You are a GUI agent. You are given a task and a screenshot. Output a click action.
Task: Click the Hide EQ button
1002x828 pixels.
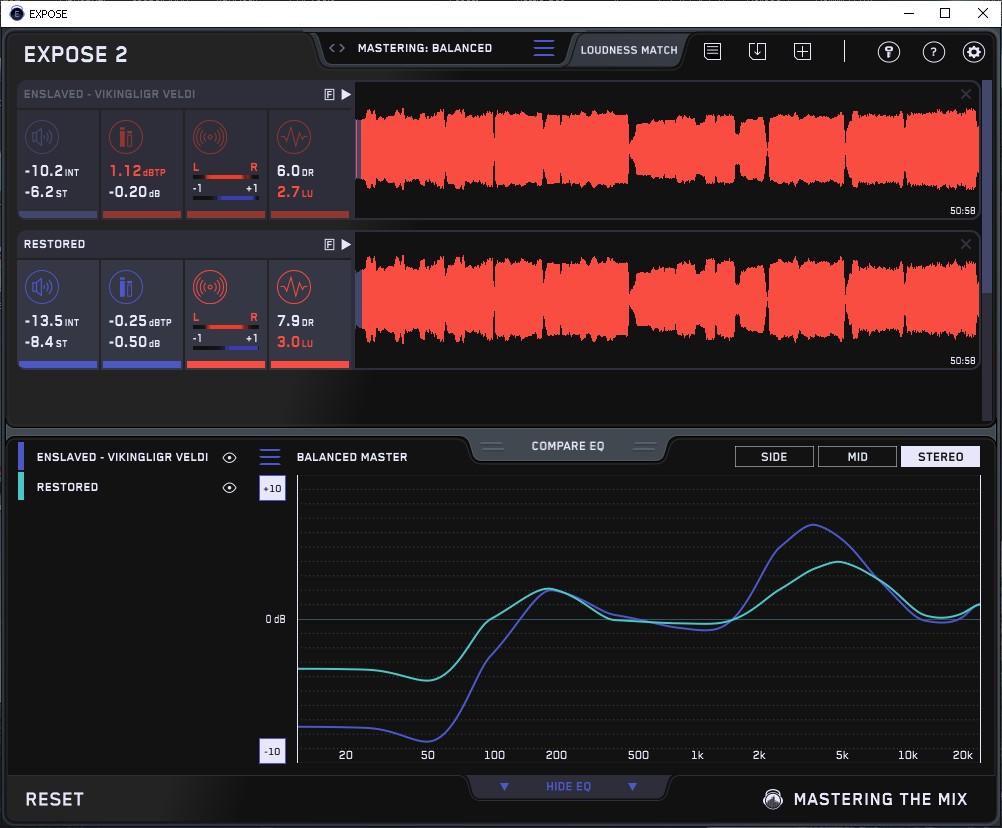569,786
